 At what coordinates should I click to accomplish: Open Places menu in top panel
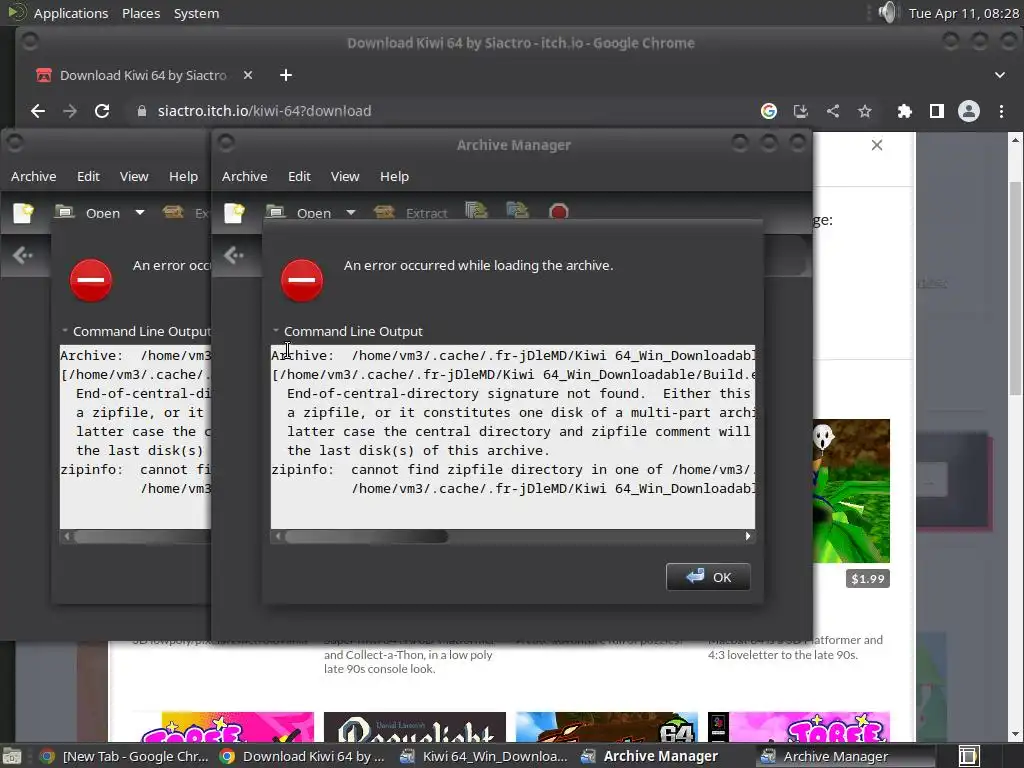coord(141,13)
